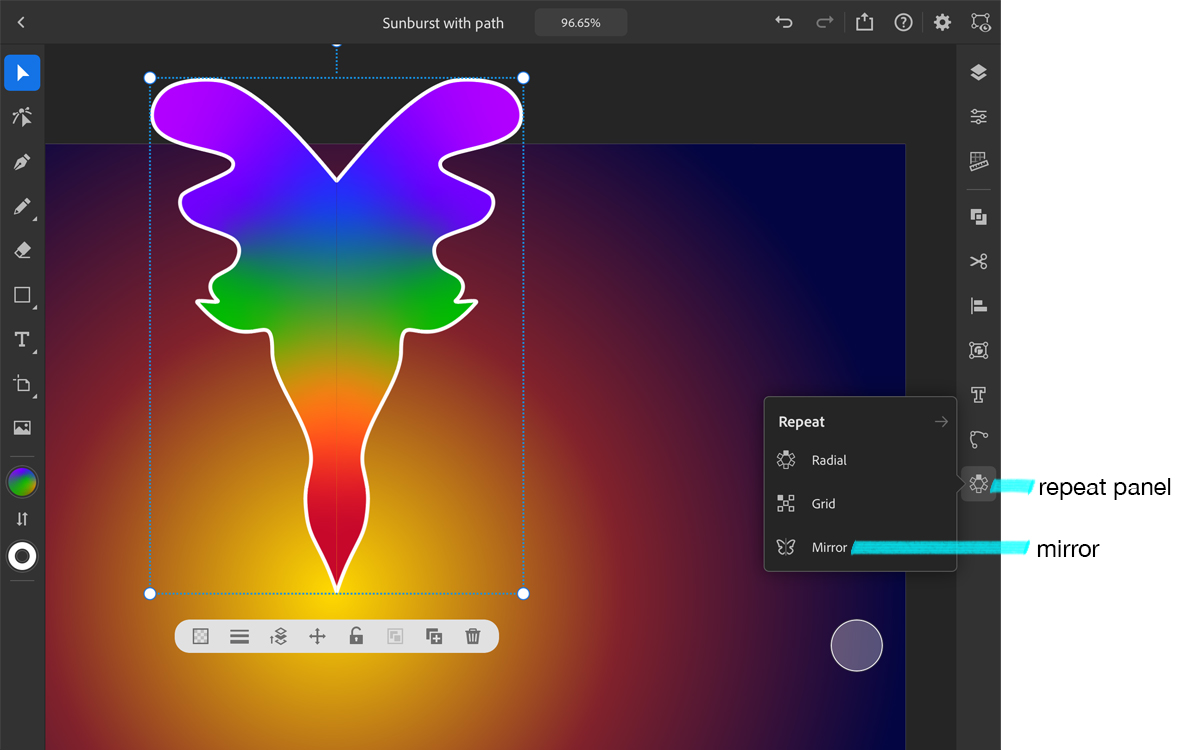
Task: Open the Place Photo tool
Action: (22, 427)
